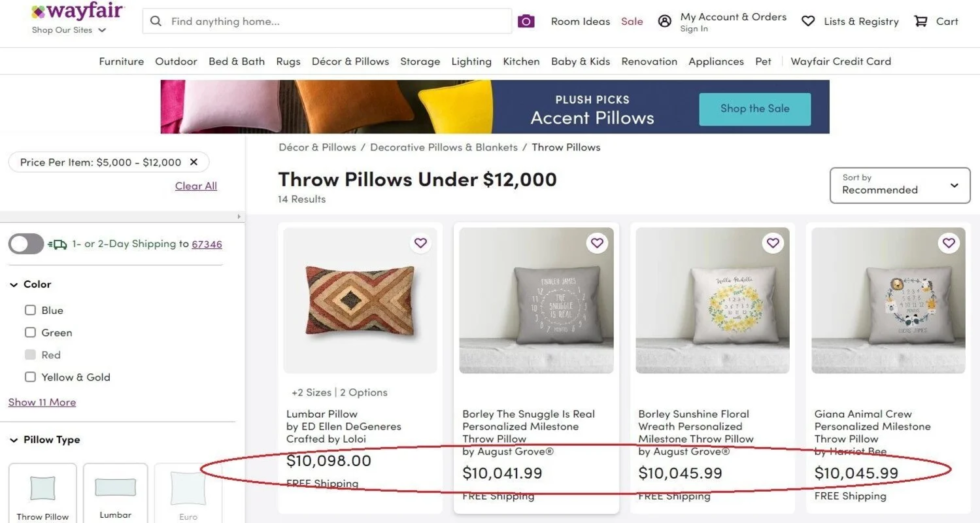Check the Blue color checkbox
The height and width of the screenshot is (523, 980).
pyautogui.click(x=30, y=310)
